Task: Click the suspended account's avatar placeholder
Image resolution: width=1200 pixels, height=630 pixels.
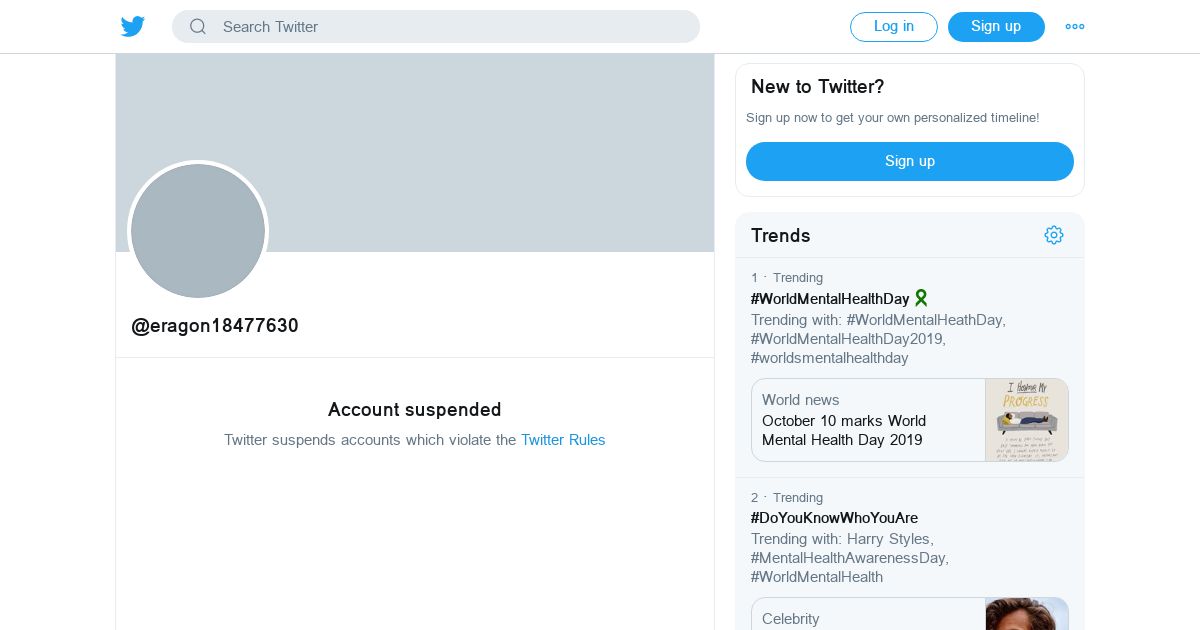Action: click(x=198, y=231)
